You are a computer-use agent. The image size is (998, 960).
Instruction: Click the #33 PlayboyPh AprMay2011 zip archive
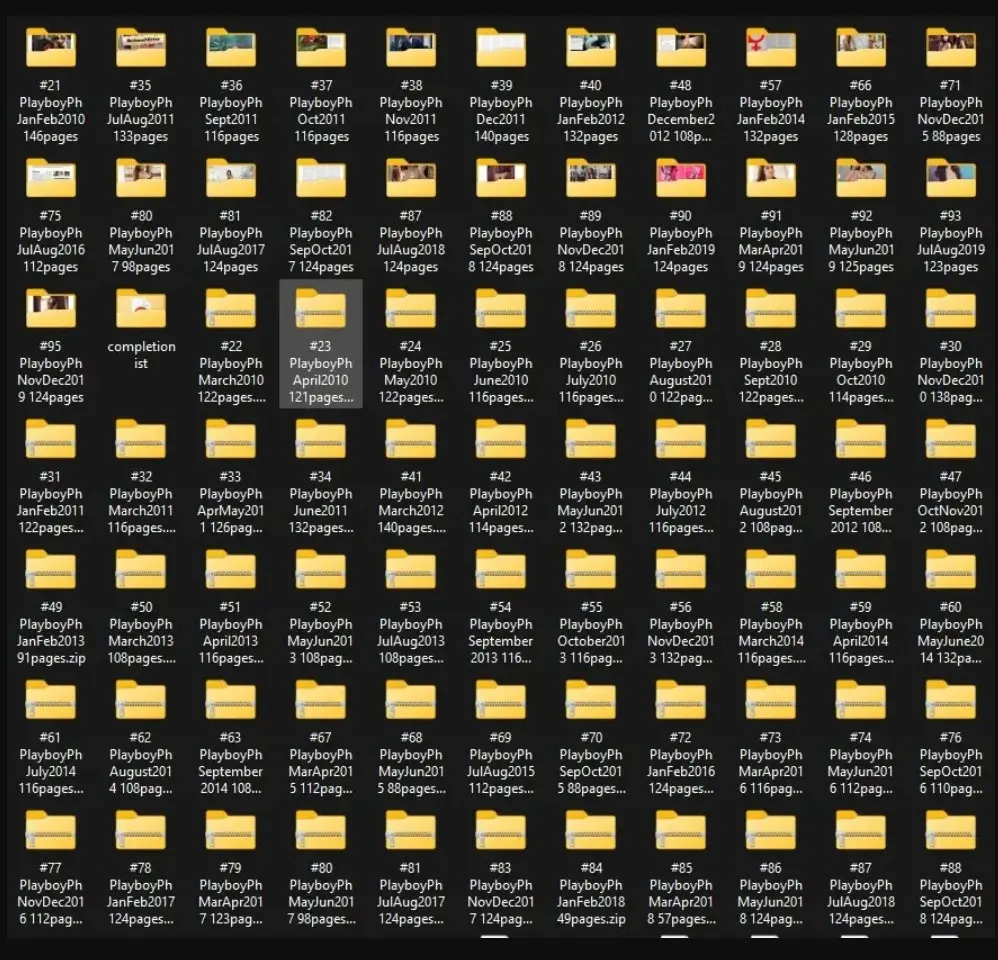(231, 439)
